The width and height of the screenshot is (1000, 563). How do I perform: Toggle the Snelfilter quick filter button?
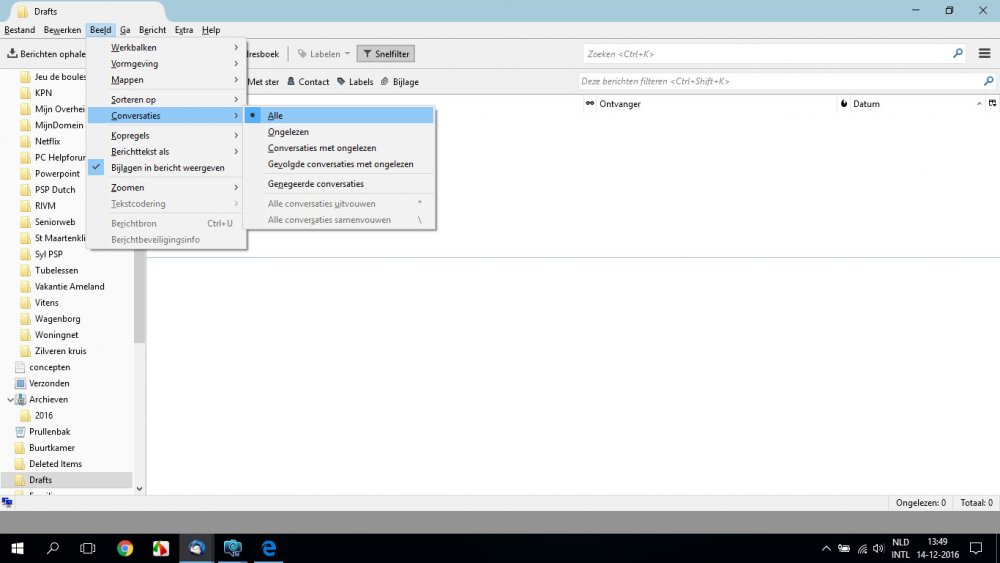(385, 54)
